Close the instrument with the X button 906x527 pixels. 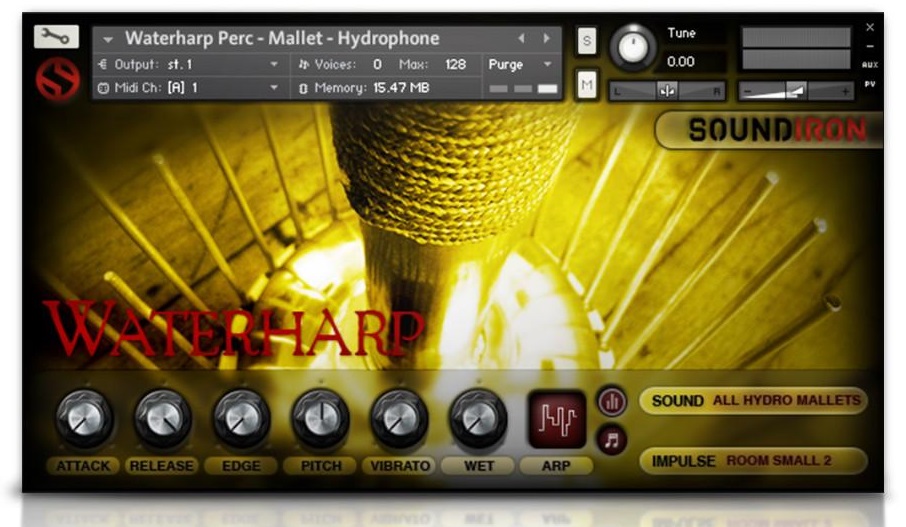[x=870, y=27]
